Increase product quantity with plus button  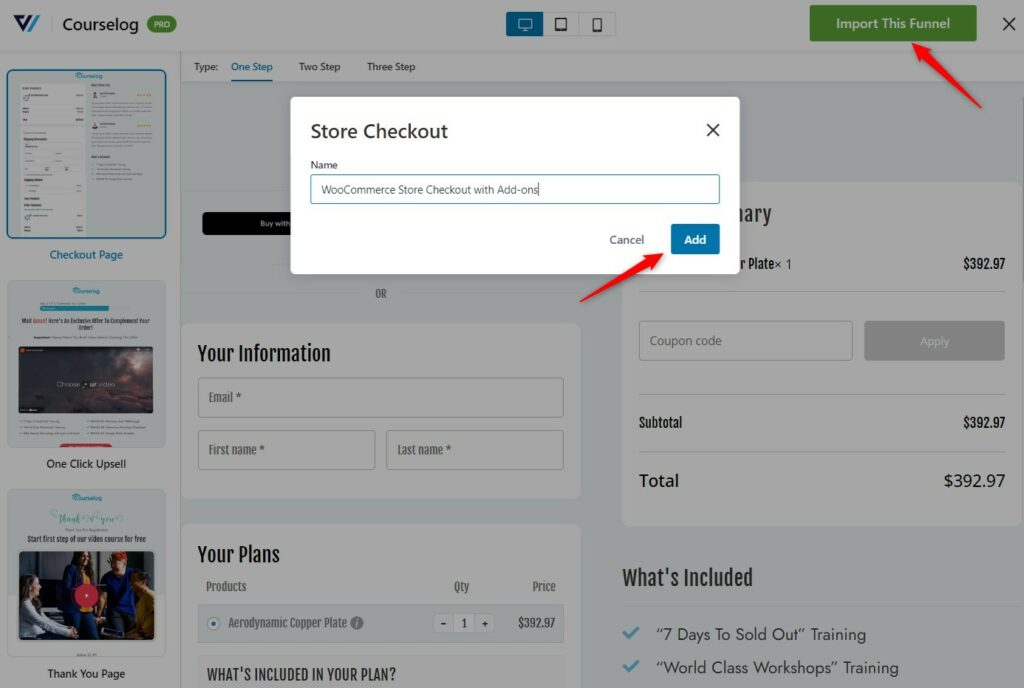click(x=485, y=623)
